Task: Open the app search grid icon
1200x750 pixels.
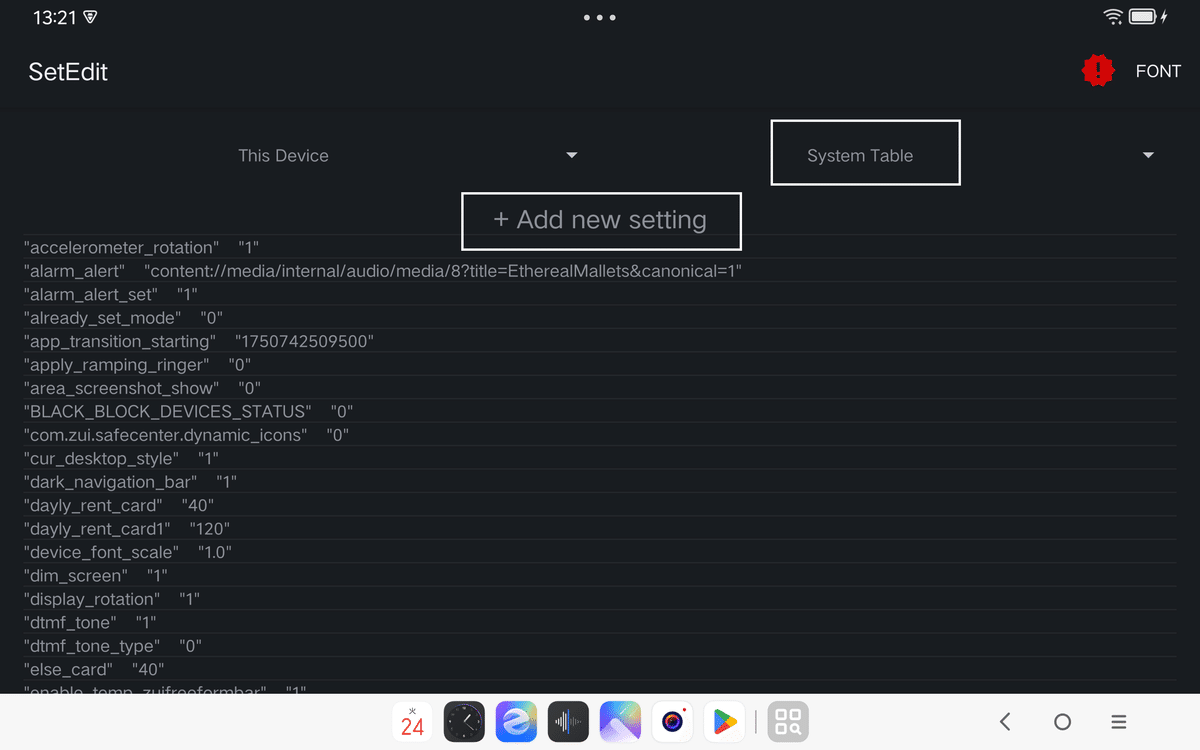Action: pyautogui.click(x=788, y=721)
